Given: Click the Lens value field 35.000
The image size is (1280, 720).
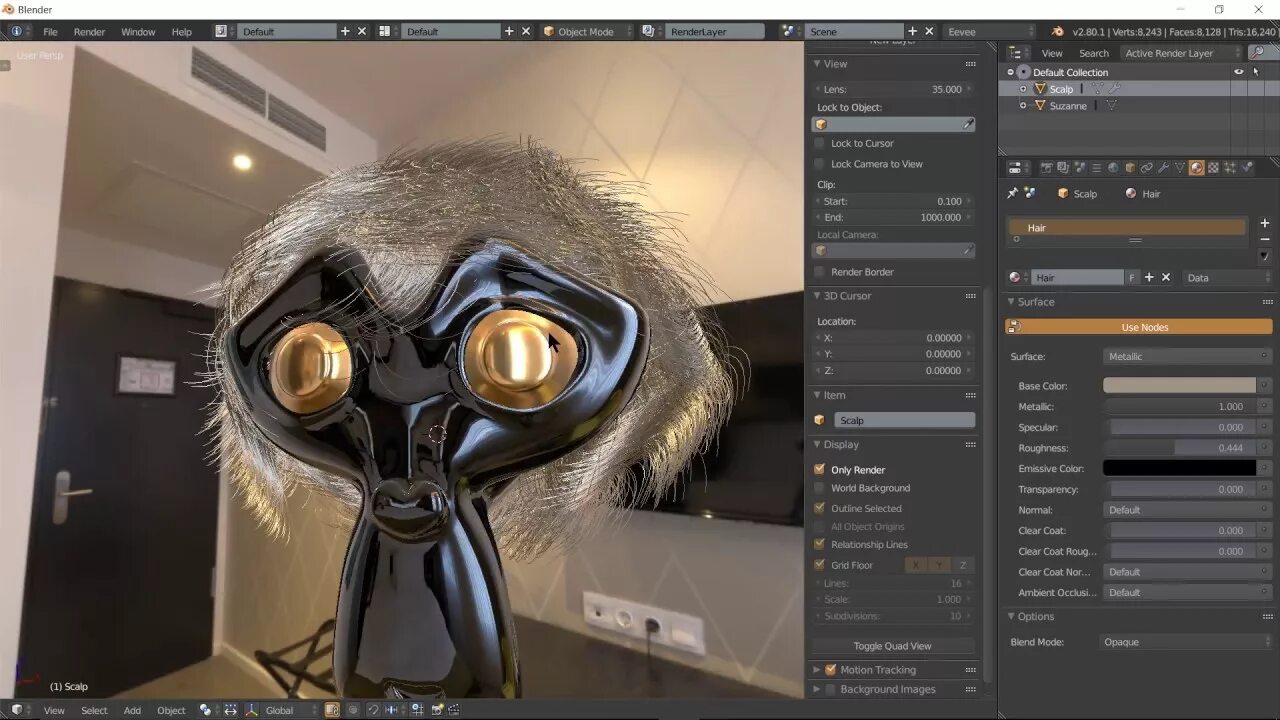Looking at the screenshot, I should pyautogui.click(x=893, y=89).
